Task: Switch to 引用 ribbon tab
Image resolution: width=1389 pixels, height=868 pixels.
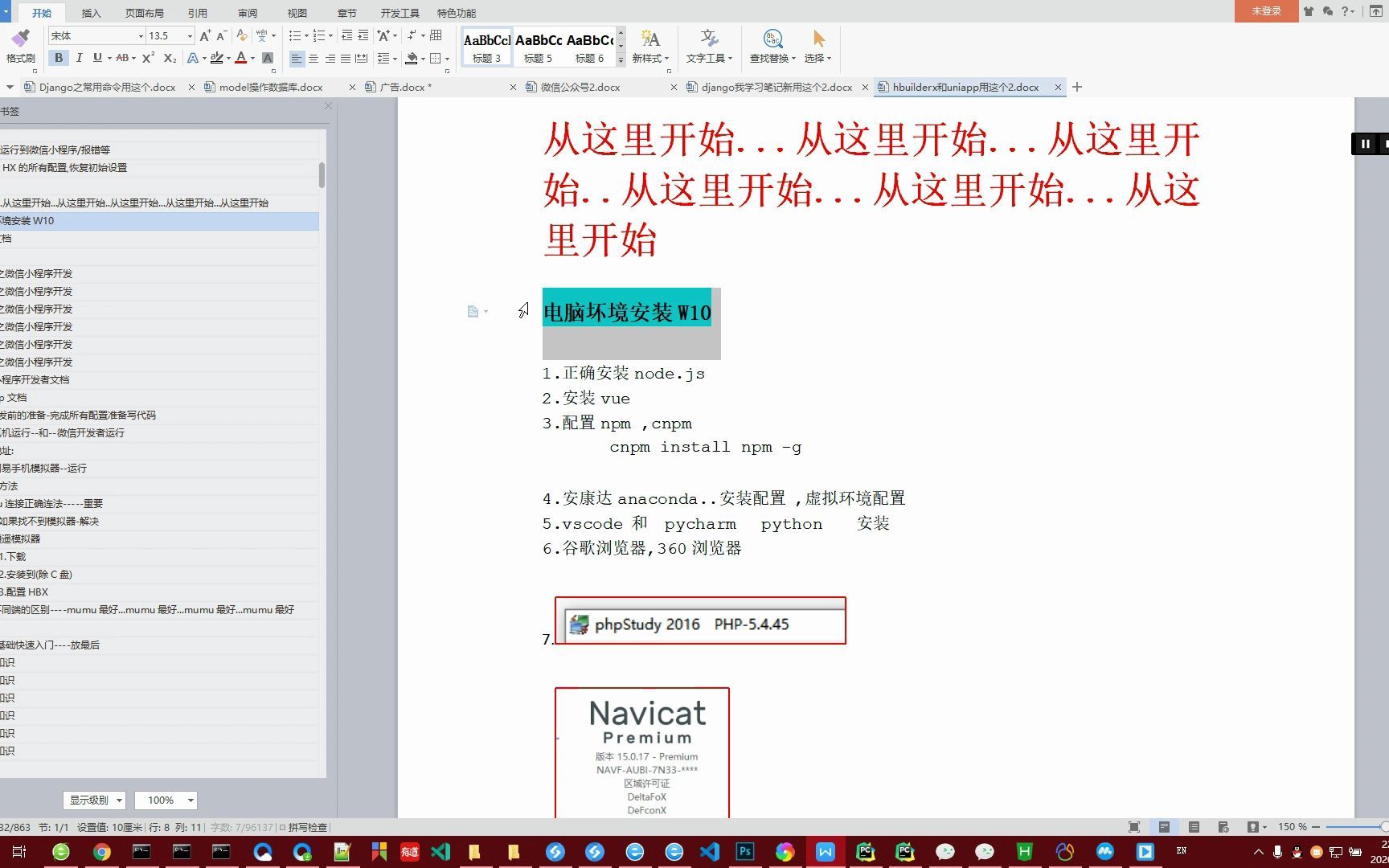Action: click(x=197, y=13)
